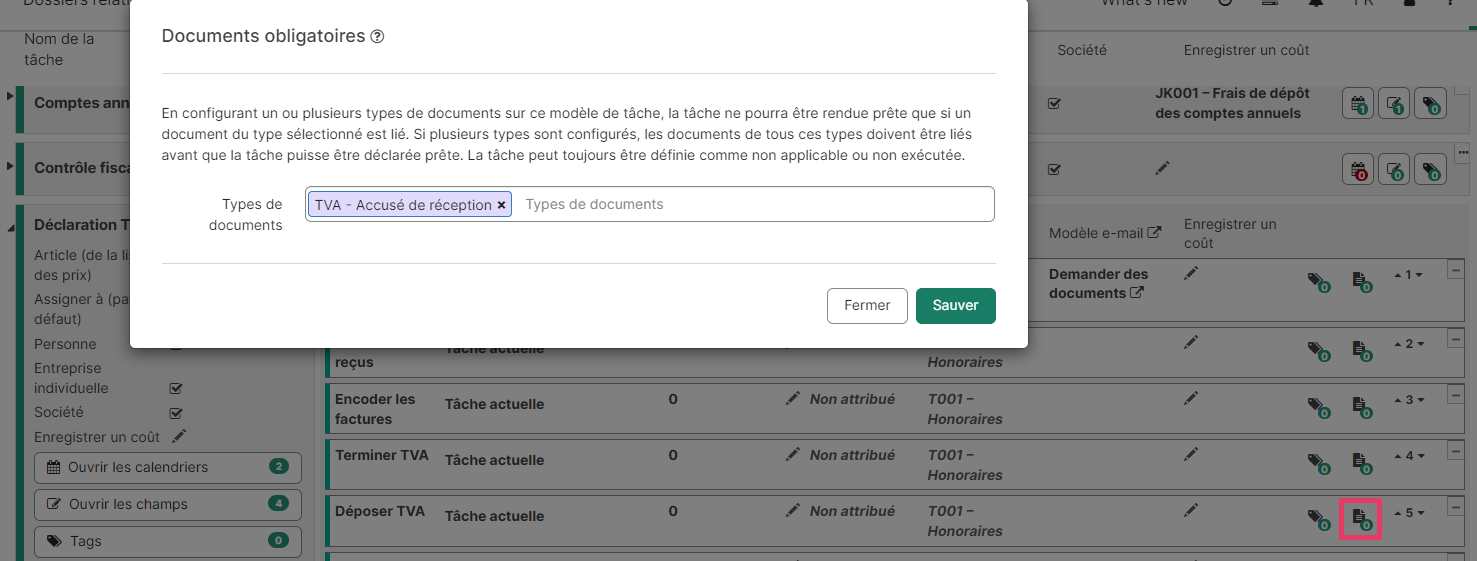Click the Fermer button
The image size is (1477, 561).
click(x=867, y=306)
